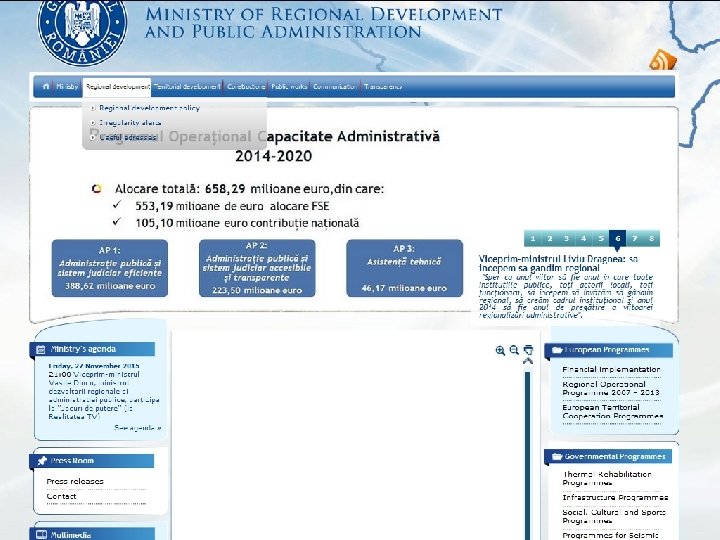Image resolution: width=720 pixels, height=540 pixels.
Task: Click the Ministry's agenda calendar icon
Action: point(40,349)
